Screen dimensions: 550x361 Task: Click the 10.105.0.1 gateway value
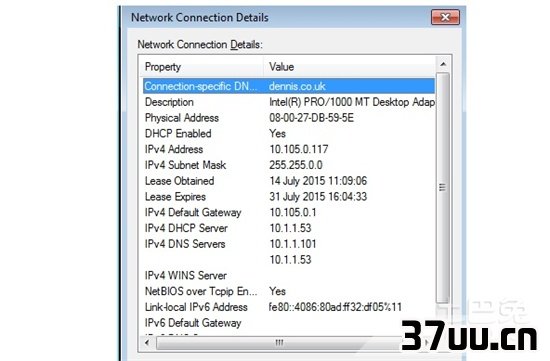tap(293, 213)
